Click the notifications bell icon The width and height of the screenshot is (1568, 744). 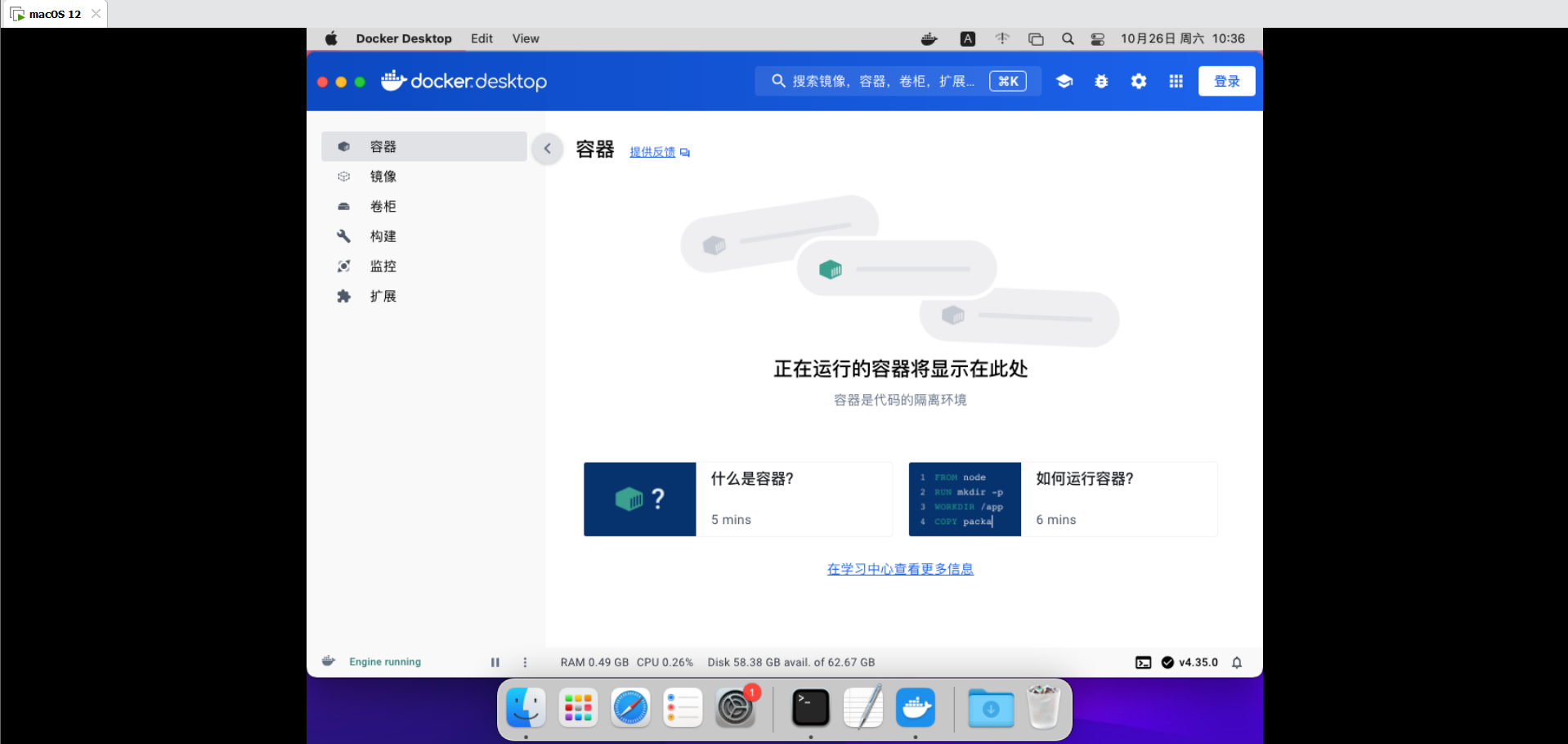click(1237, 662)
